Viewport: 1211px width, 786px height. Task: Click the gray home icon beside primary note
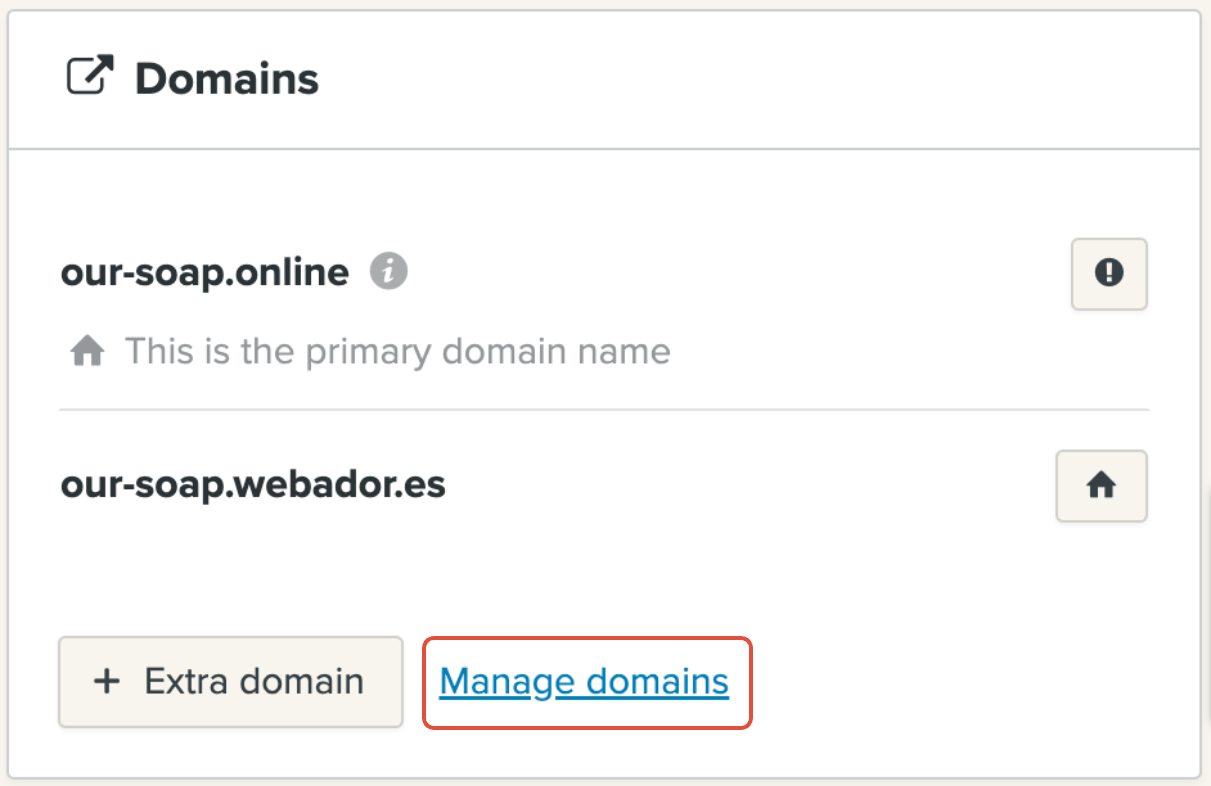click(x=88, y=352)
